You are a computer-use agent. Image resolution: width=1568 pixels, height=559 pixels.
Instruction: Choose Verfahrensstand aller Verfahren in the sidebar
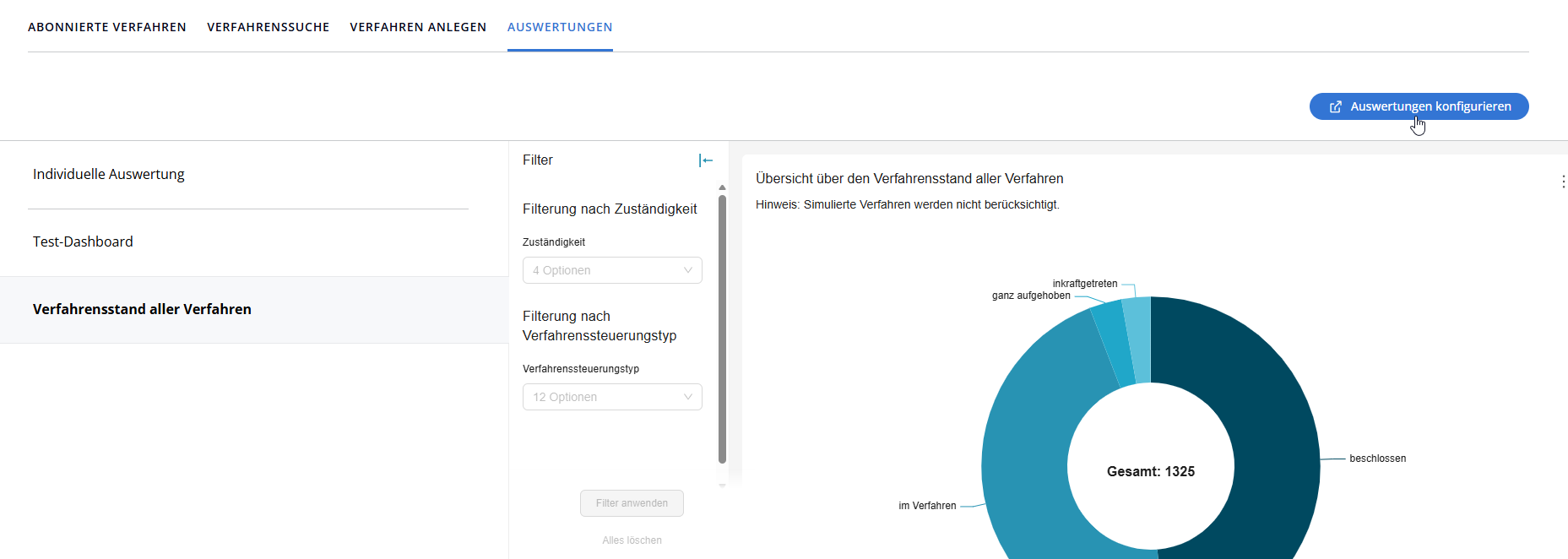(x=142, y=310)
